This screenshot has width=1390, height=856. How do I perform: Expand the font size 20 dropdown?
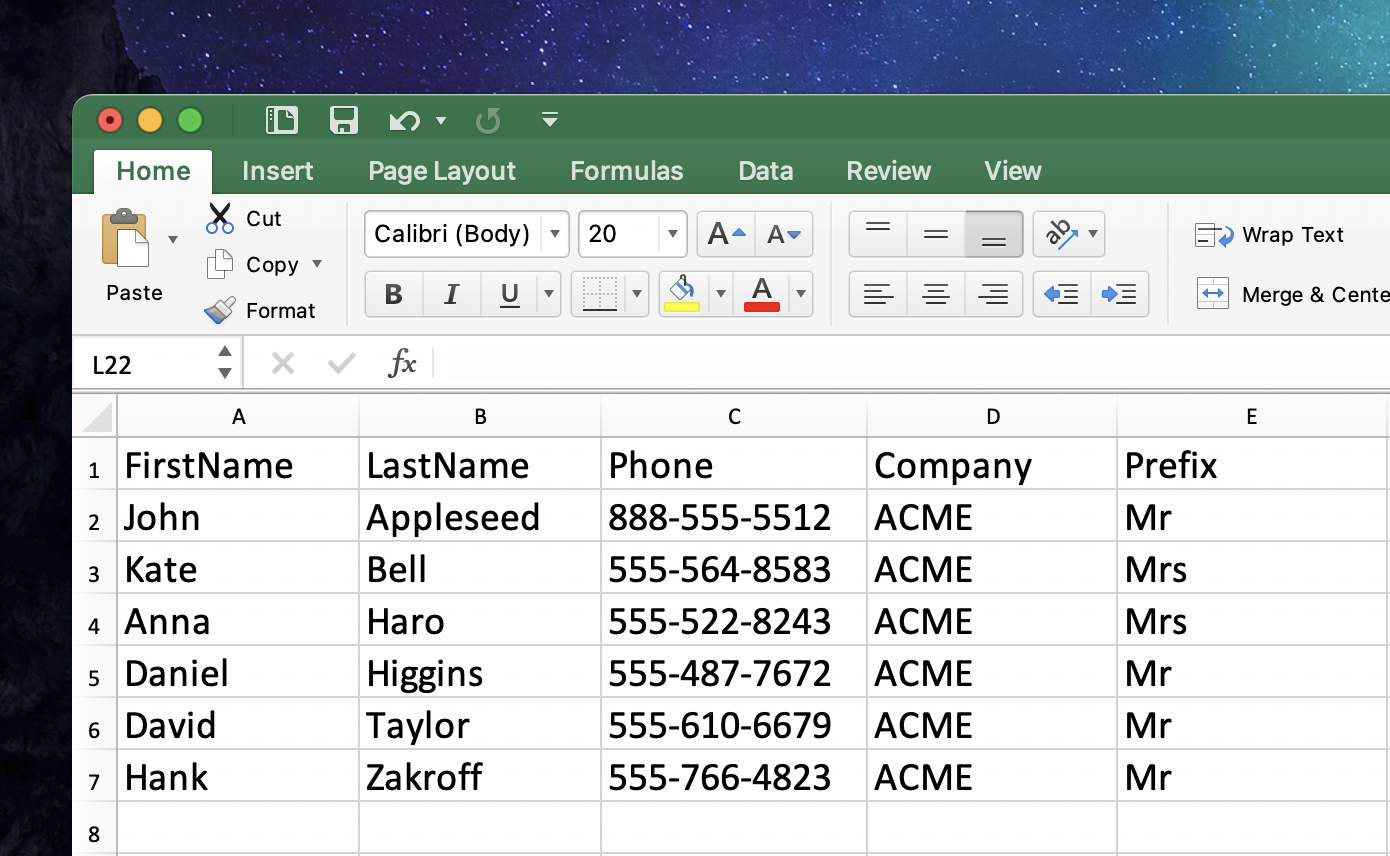[x=673, y=234]
